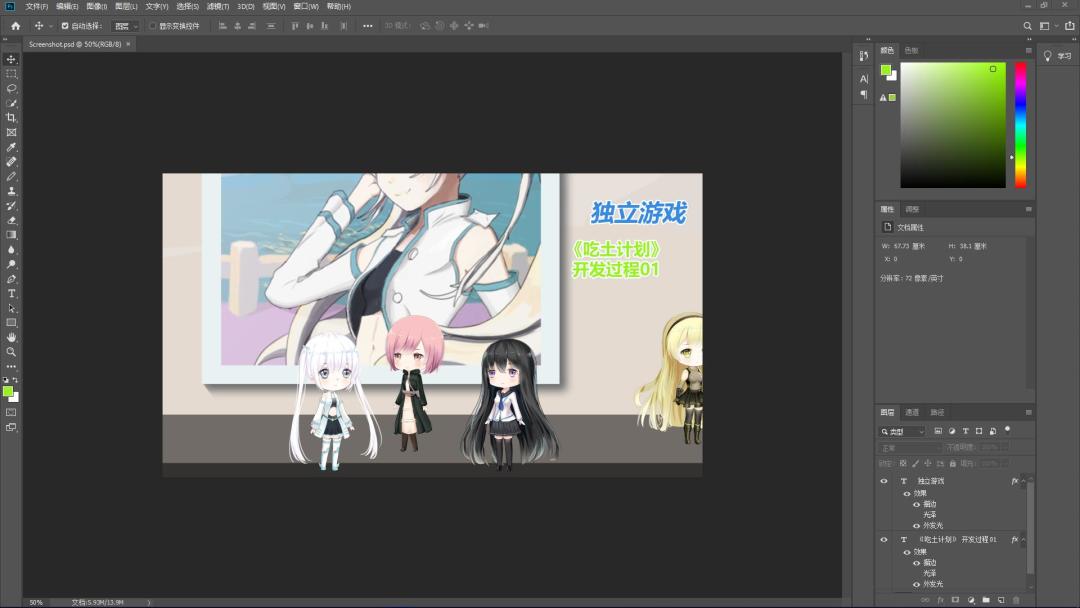Open the 滤镜(T) menu
Screen dimensions: 1080x608
tap(218, 6)
